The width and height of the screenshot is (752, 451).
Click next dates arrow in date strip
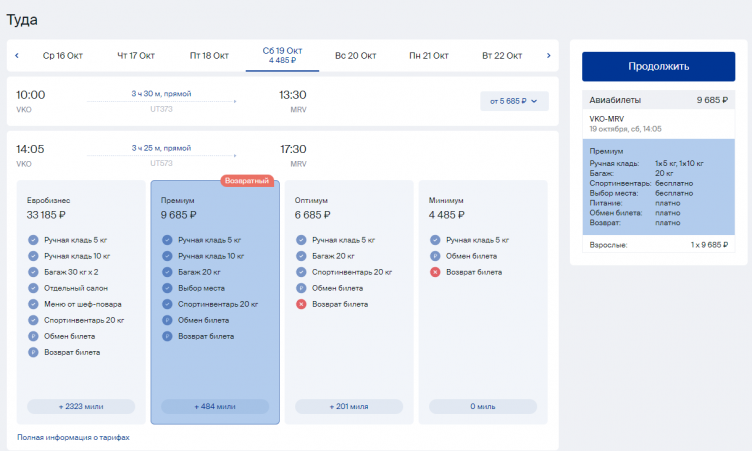point(548,56)
